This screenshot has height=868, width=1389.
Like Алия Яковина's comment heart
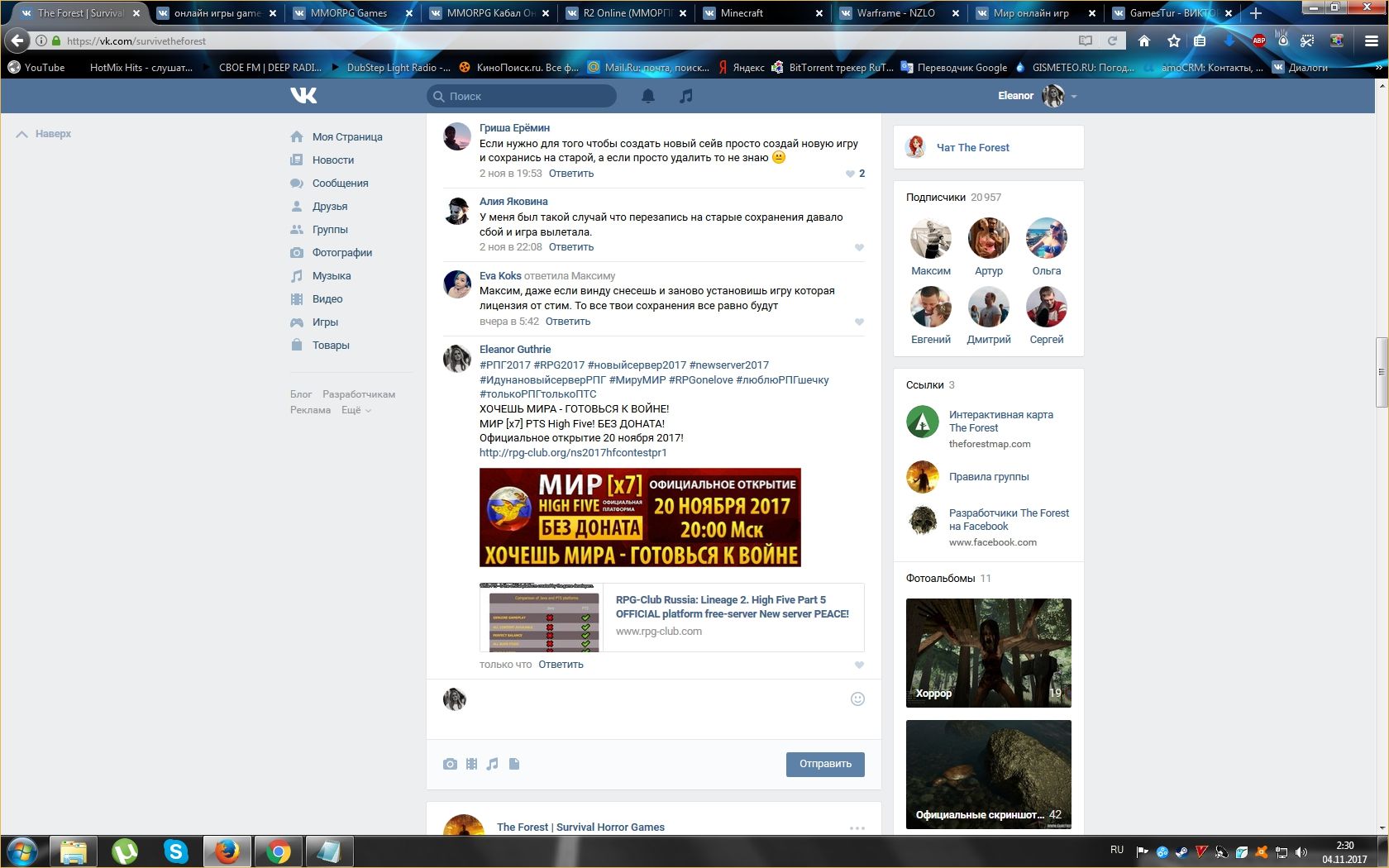pos(859,247)
